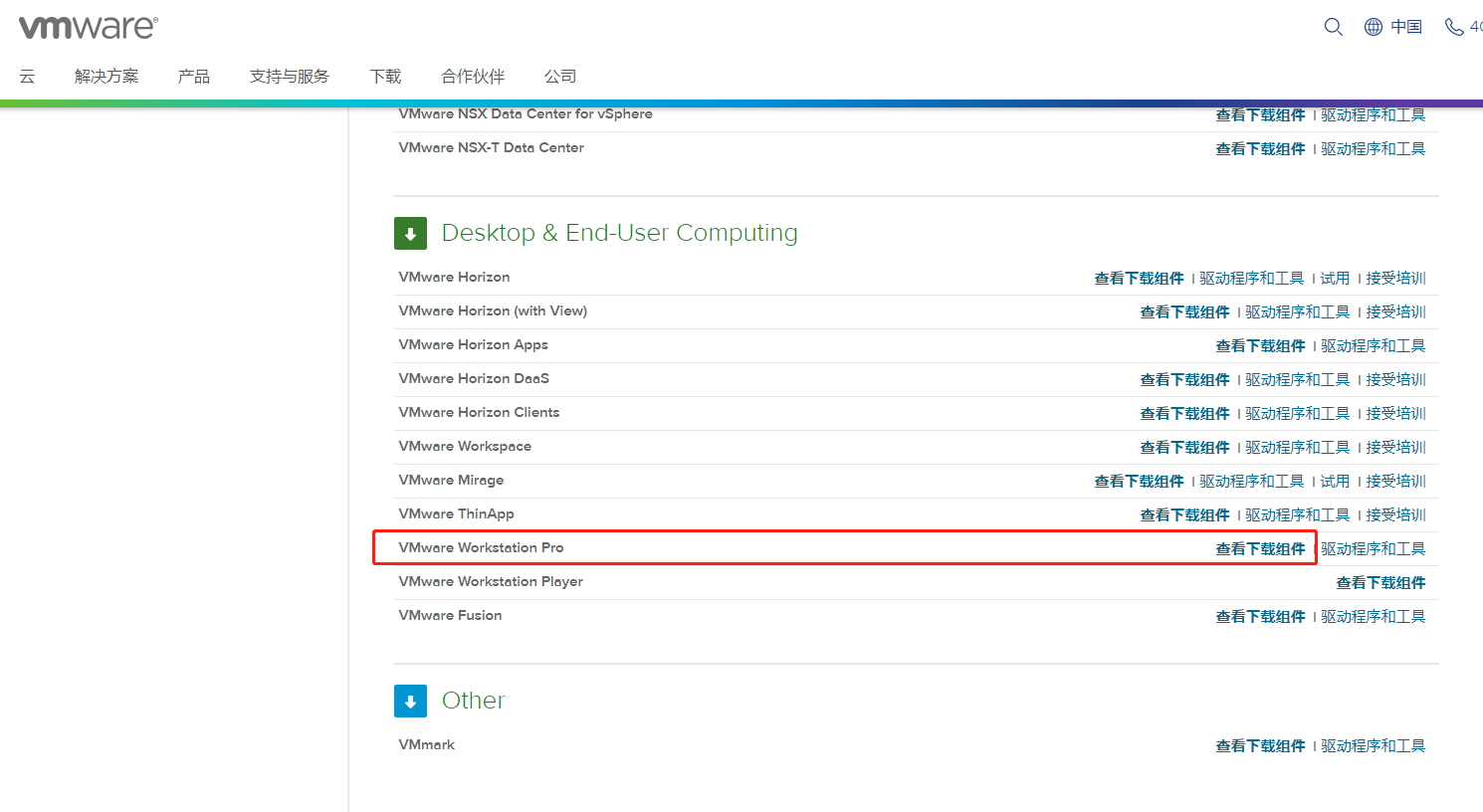Screen dimensions: 1483x812
Task: Click the globe region icon
Action: click(x=1374, y=27)
